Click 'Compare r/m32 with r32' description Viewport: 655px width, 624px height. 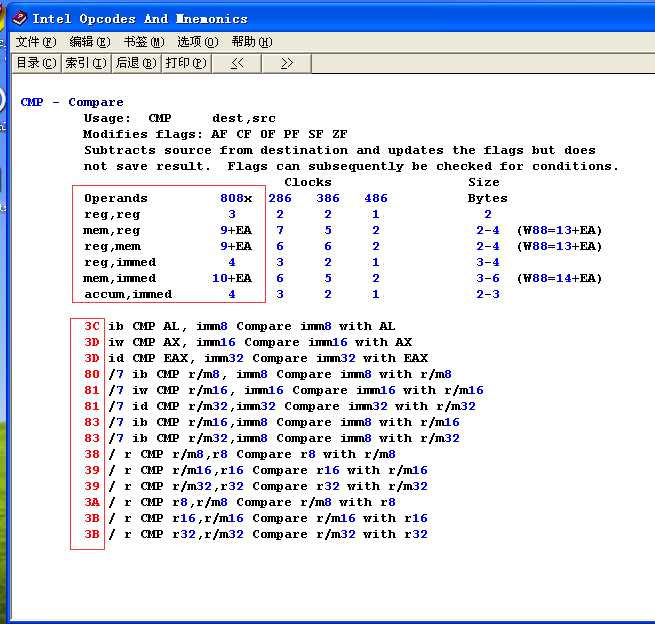pos(340,534)
